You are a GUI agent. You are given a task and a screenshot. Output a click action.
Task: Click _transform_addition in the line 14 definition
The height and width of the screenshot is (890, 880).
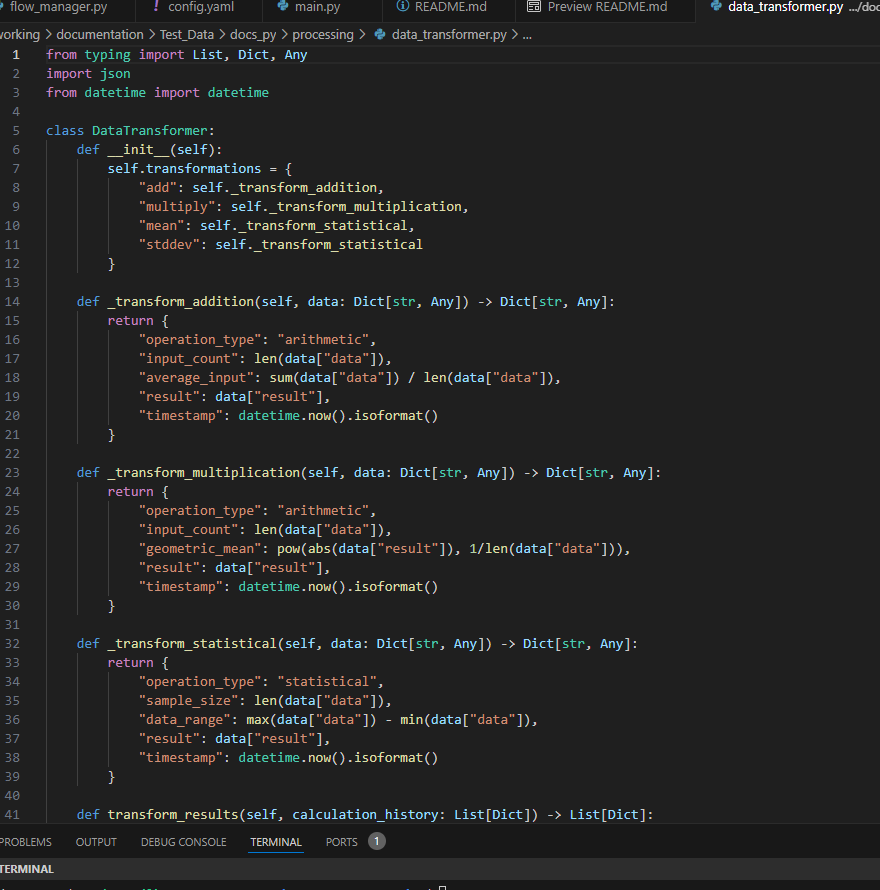point(181,301)
